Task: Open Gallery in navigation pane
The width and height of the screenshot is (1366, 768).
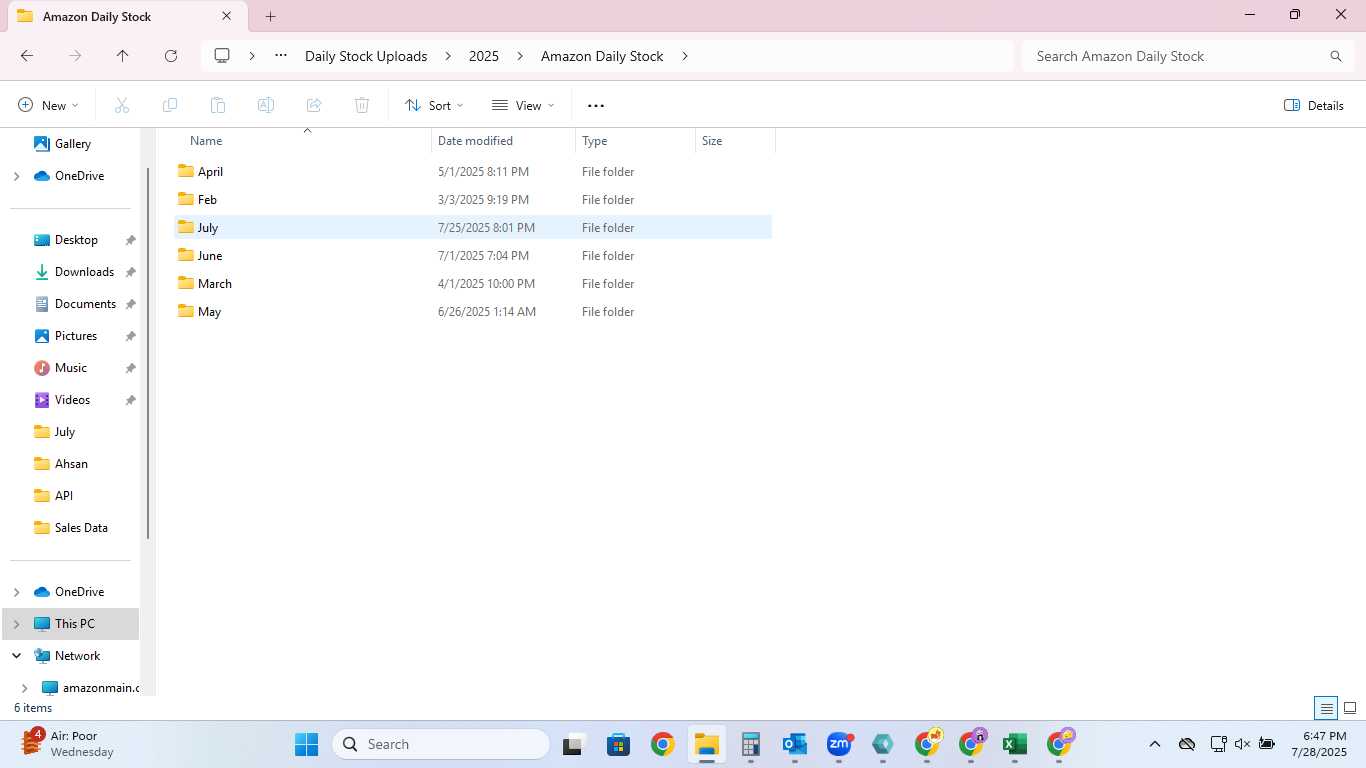Action: tap(71, 144)
